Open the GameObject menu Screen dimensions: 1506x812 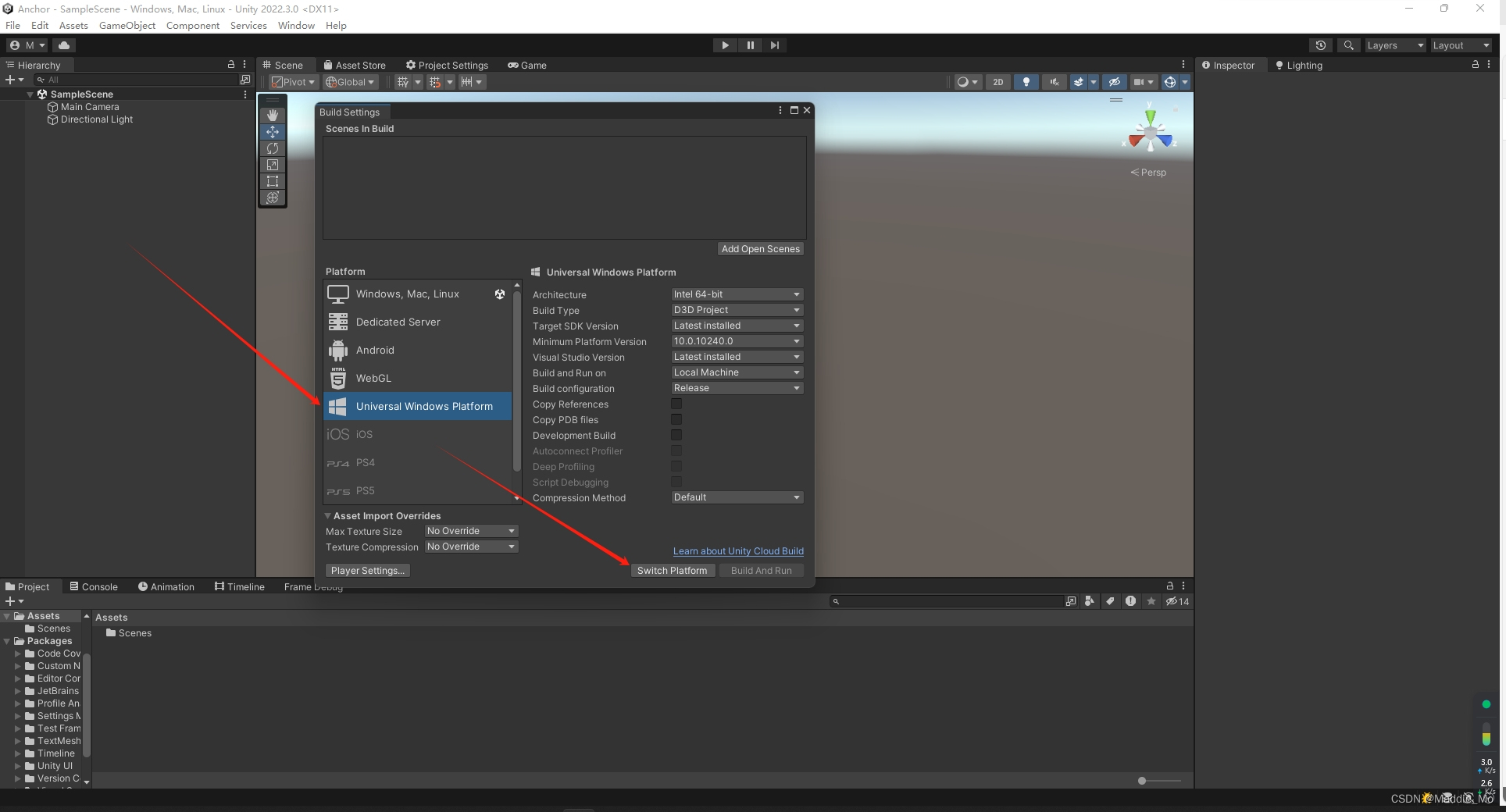pos(127,26)
